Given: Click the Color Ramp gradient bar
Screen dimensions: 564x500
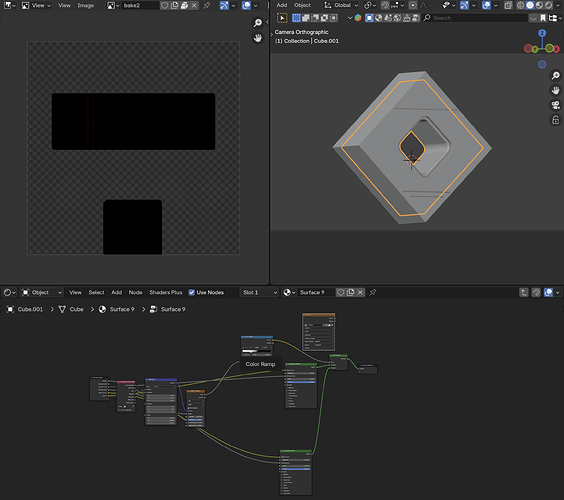Looking at the screenshot, I should click(256, 351).
